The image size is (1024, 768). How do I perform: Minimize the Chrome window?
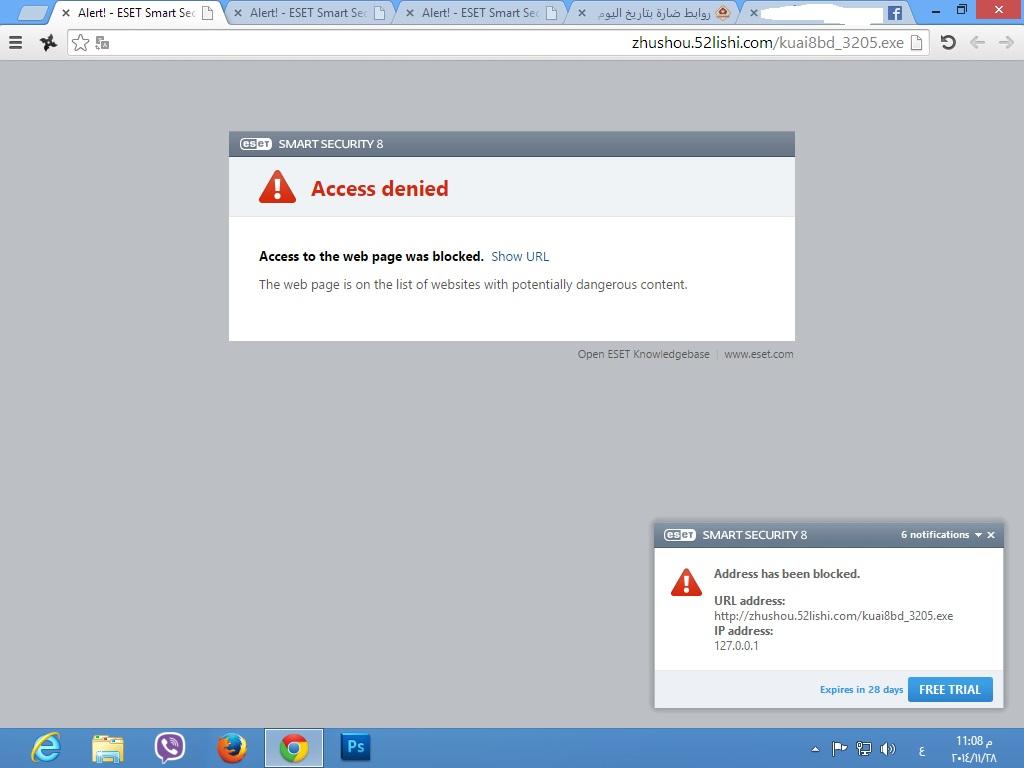point(936,11)
